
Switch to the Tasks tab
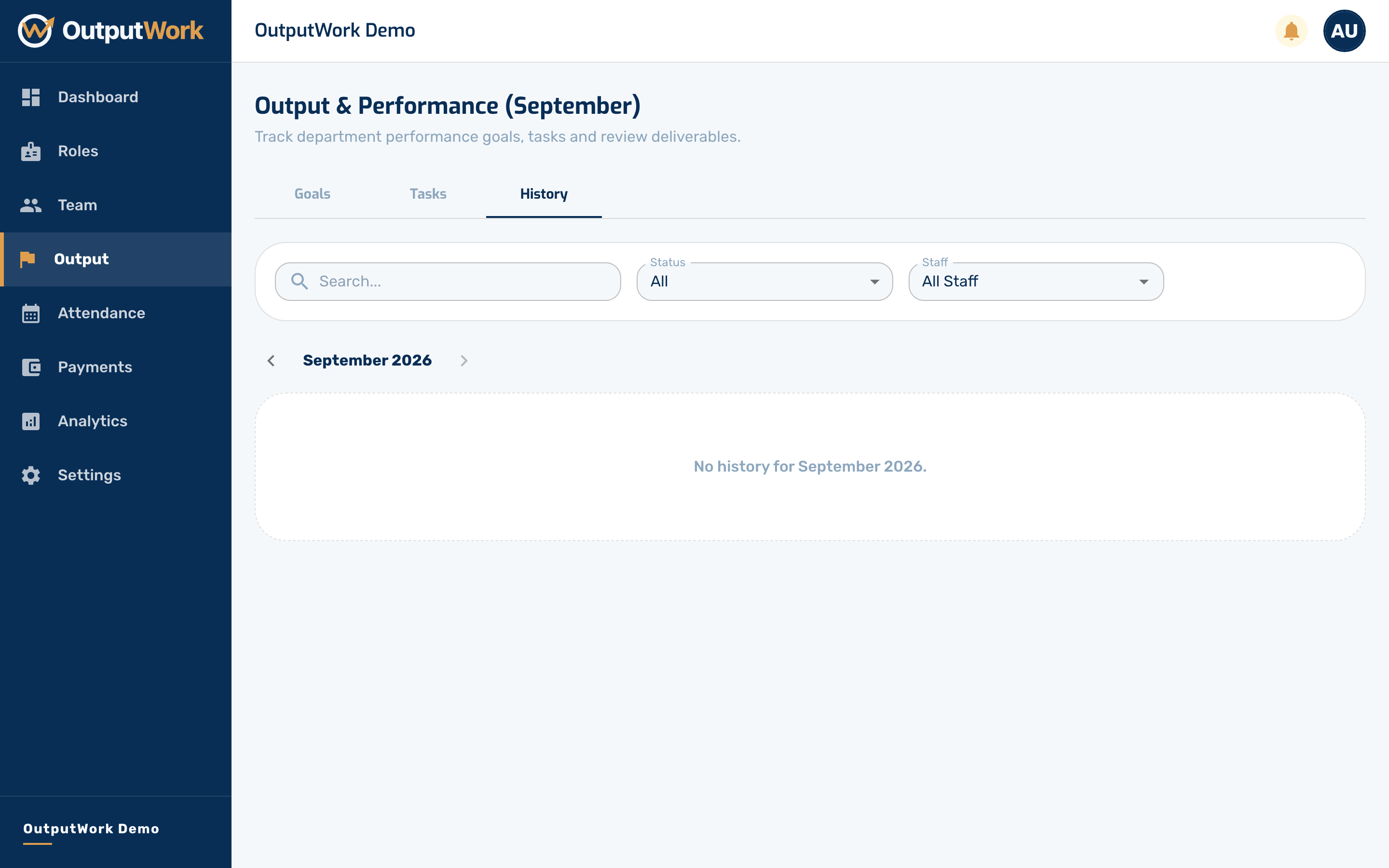428,194
